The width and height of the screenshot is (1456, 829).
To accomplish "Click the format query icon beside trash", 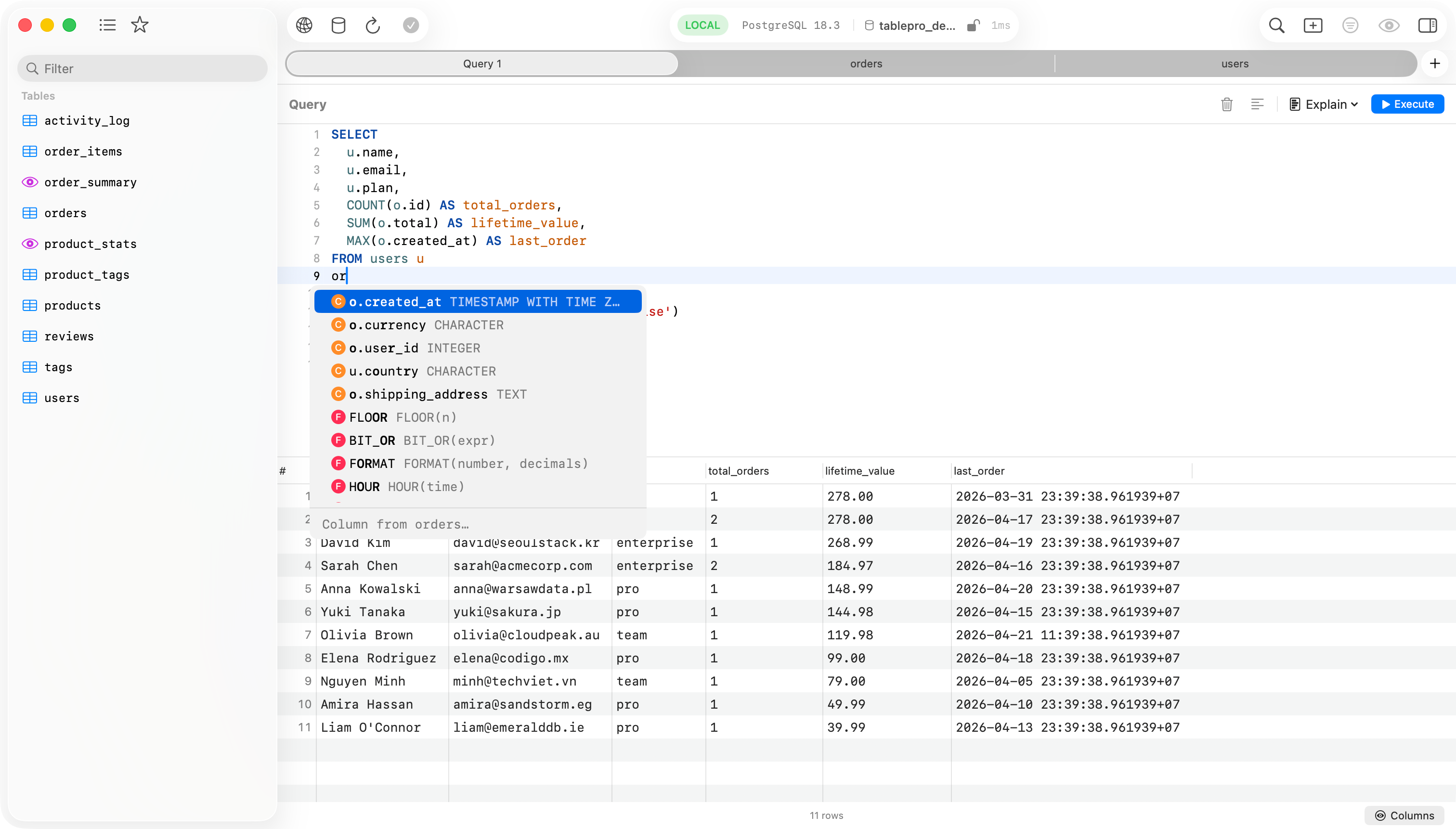I will tap(1257, 104).
